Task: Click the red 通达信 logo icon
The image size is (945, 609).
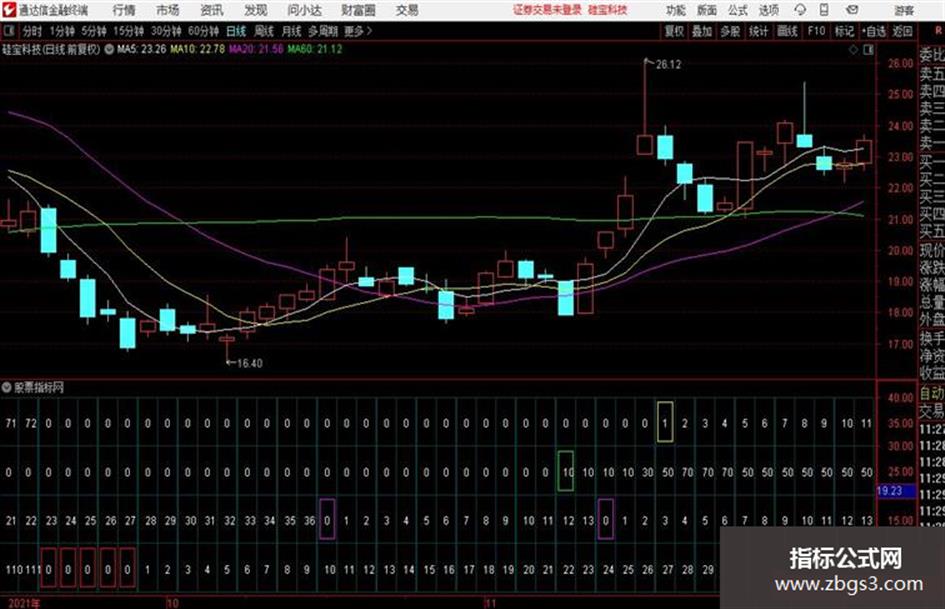Action: (x=10, y=10)
